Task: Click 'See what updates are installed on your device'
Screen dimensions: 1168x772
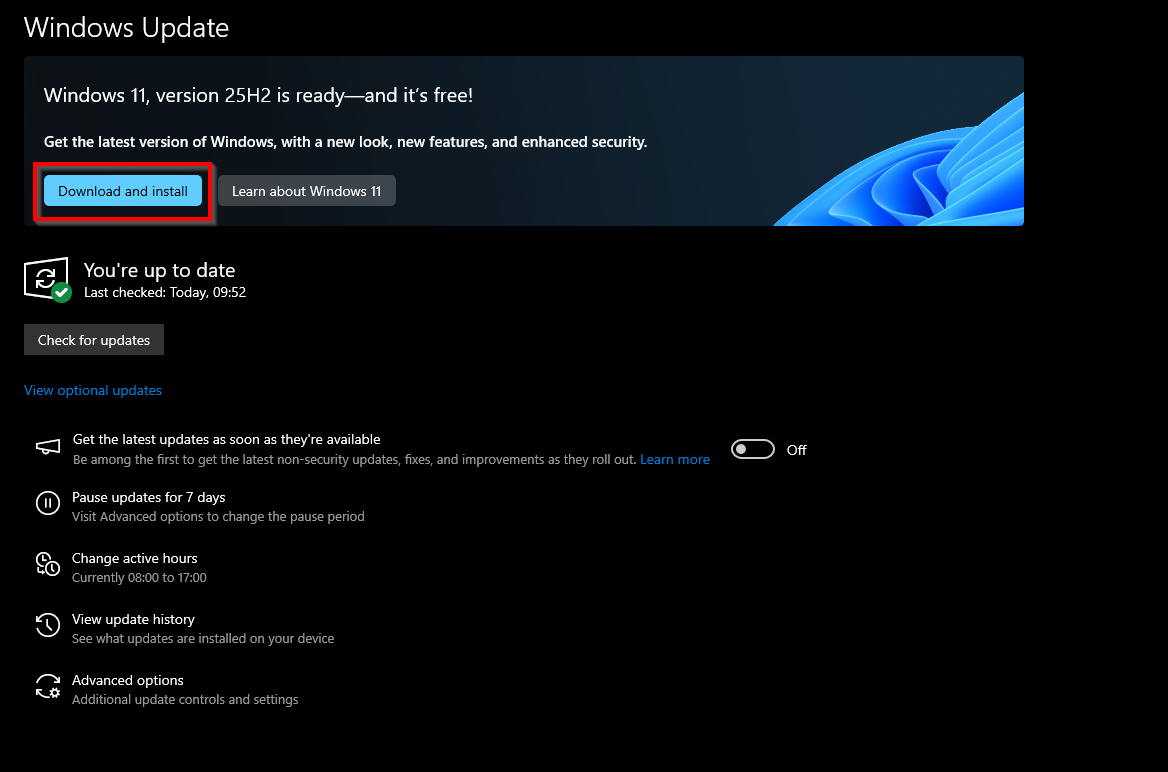Action: pyautogui.click(x=203, y=639)
